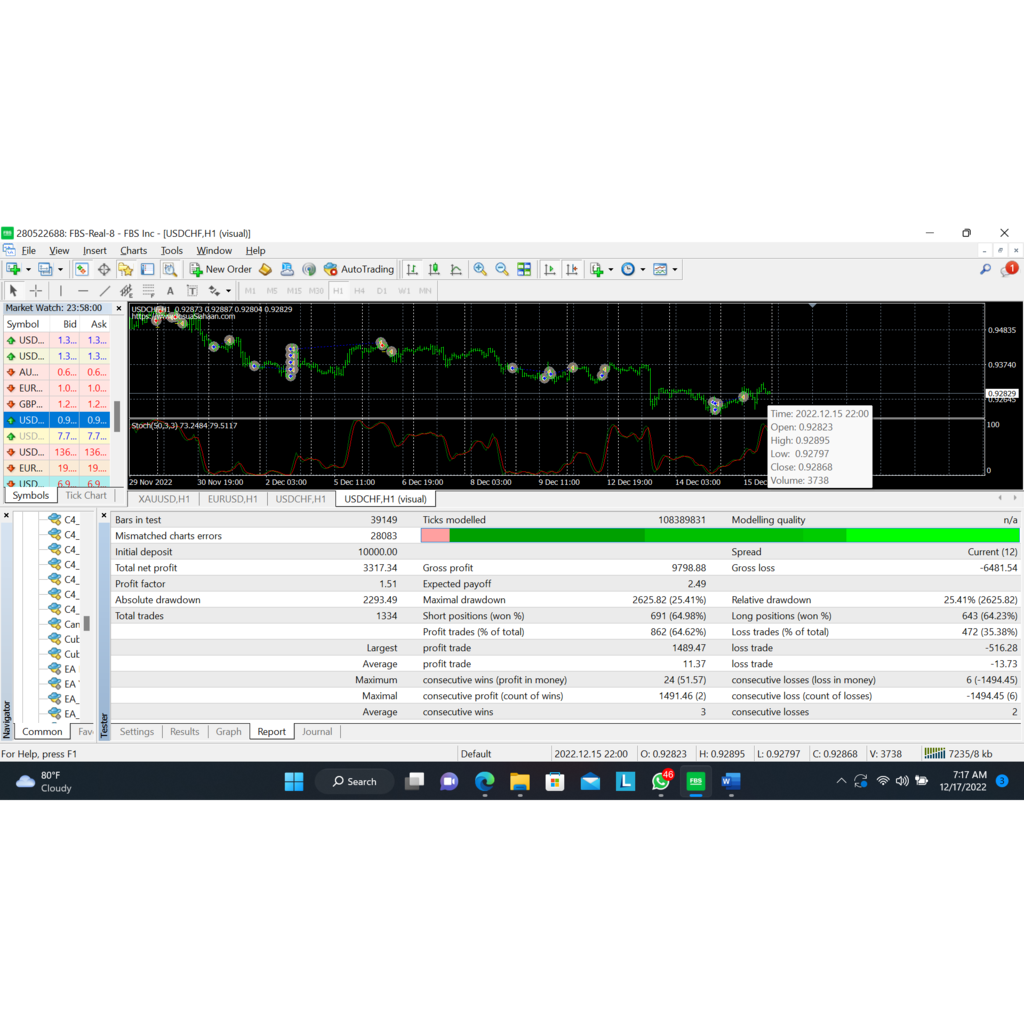Click the taskbar Search box
The image size is (1024, 1024).
[x=355, y=781]
